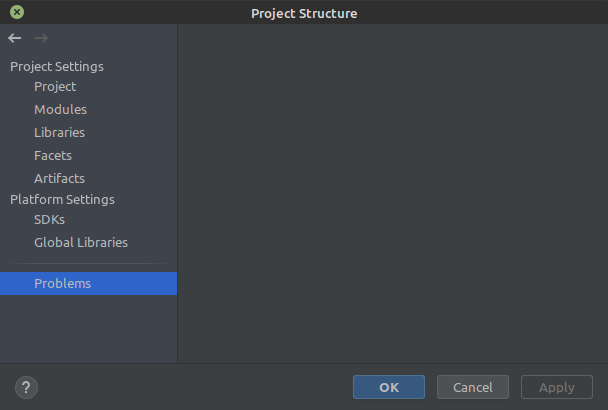Select the Problems item in sidebar
608x410 pixels.
[62, 284]
